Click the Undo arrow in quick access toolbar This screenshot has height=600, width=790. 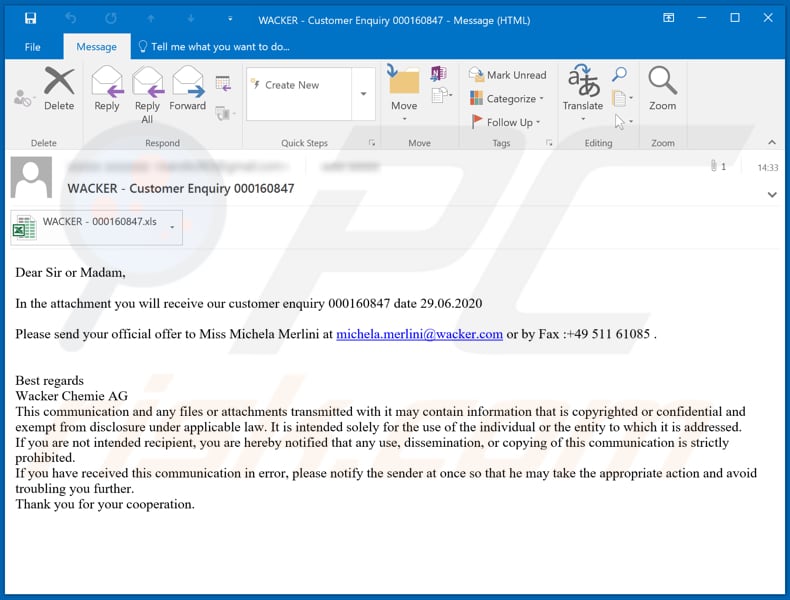pyautogui.click(x=71, y=19)
